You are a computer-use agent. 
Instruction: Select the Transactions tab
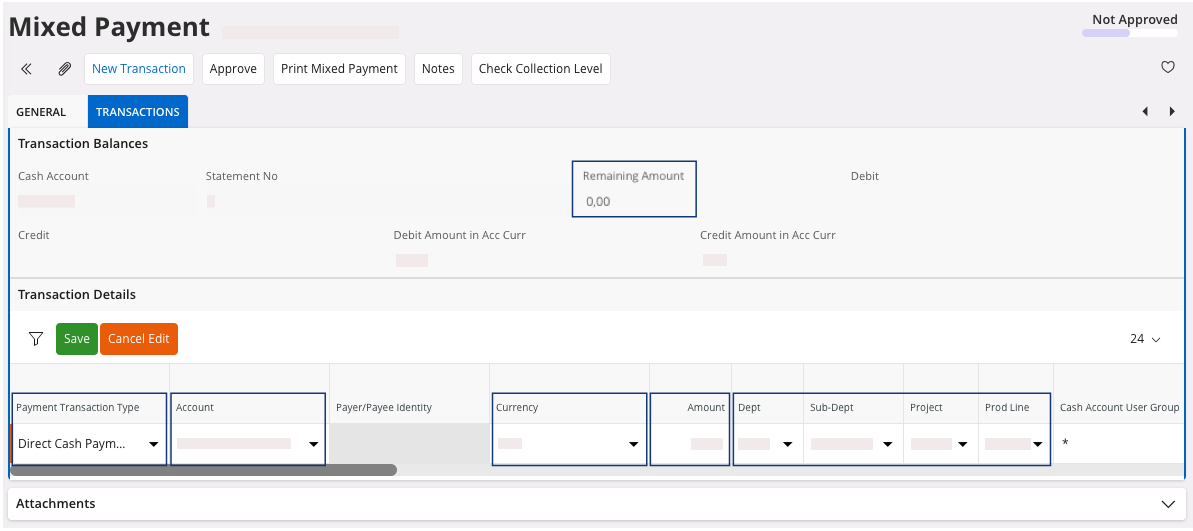point(138,112)
